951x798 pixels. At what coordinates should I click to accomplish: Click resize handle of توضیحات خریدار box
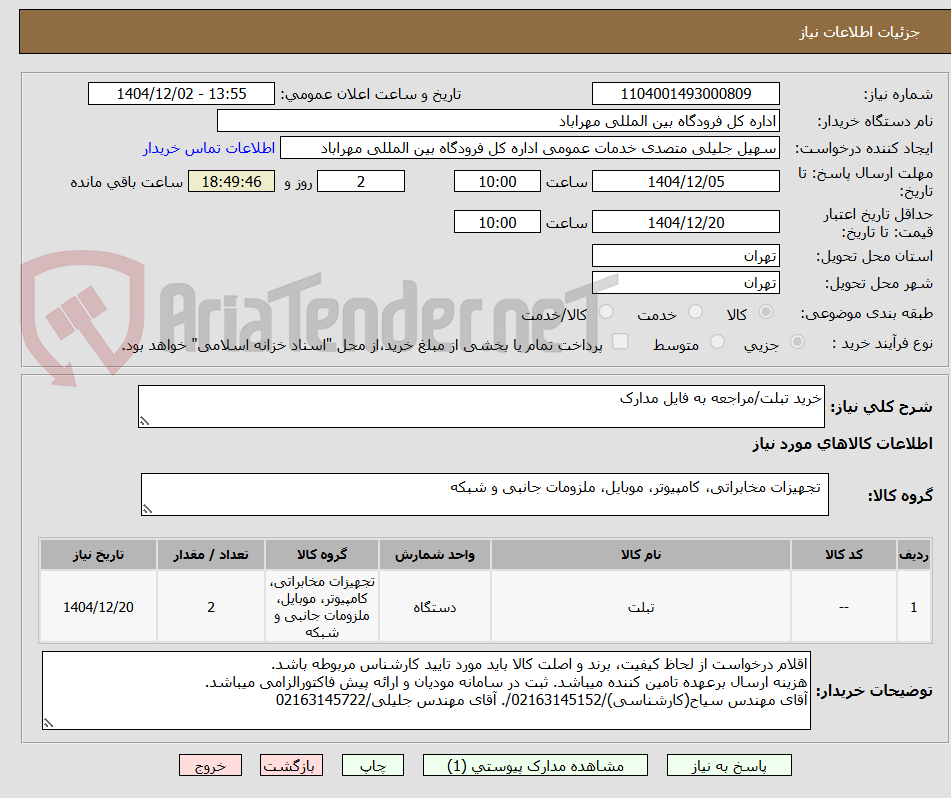(x=48, y=723)
